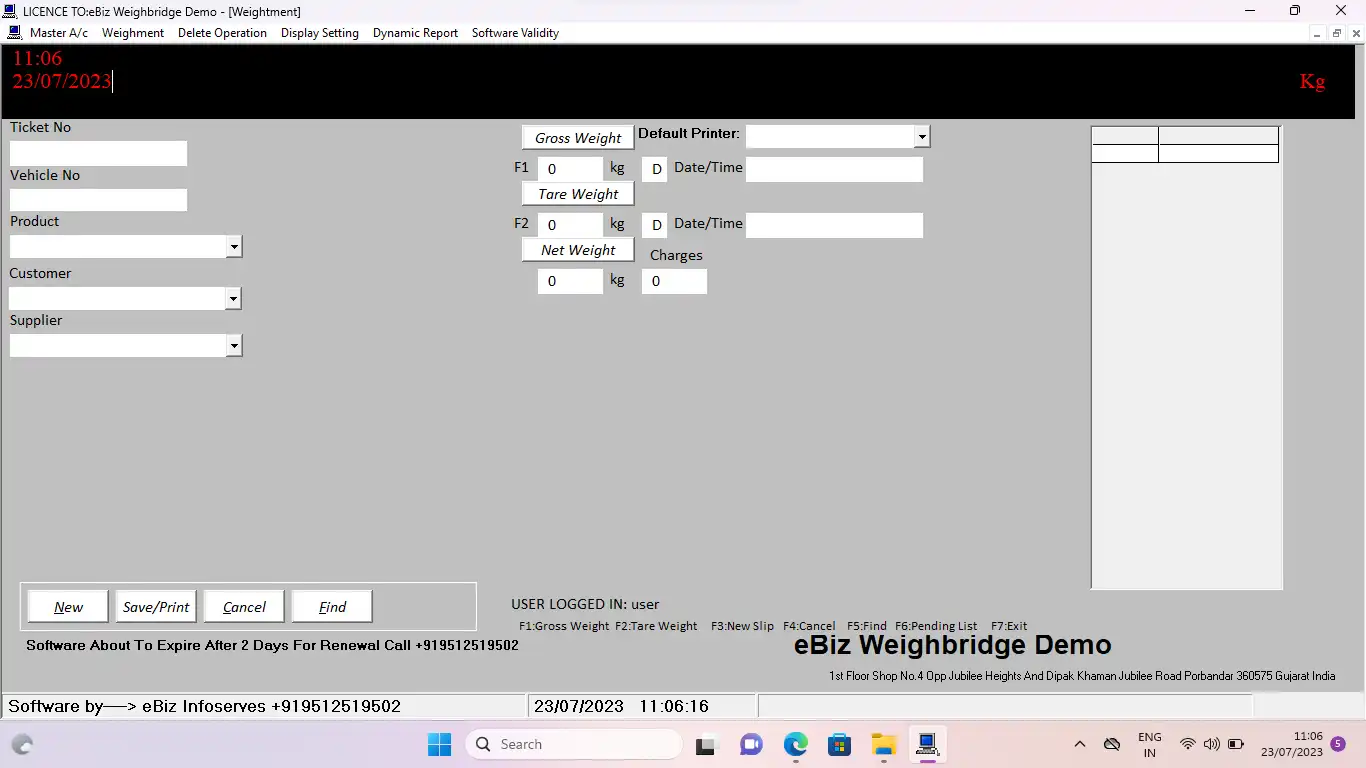Screen dimensions: 1366x768
Task: Click the gross weight Date/Time field
Action: (834, 169)
